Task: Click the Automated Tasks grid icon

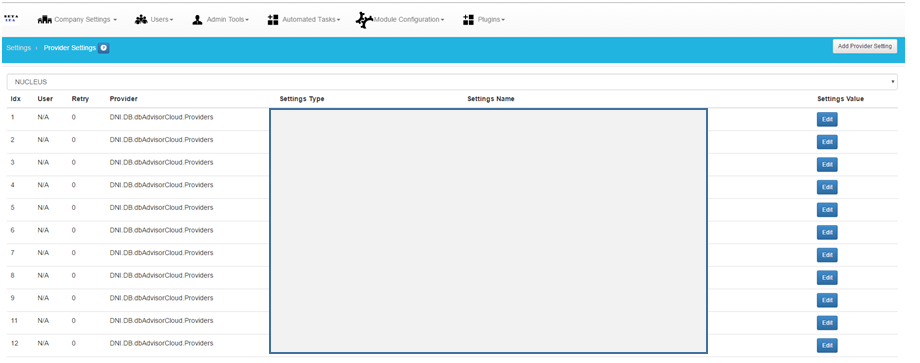Action: click(273, 20)
